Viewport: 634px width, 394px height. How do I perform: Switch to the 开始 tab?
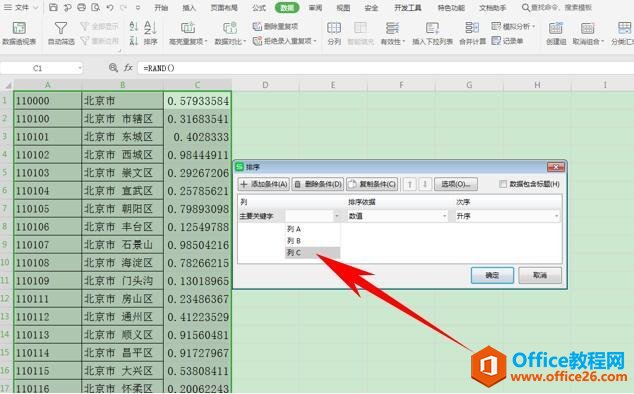coord(161,8)
